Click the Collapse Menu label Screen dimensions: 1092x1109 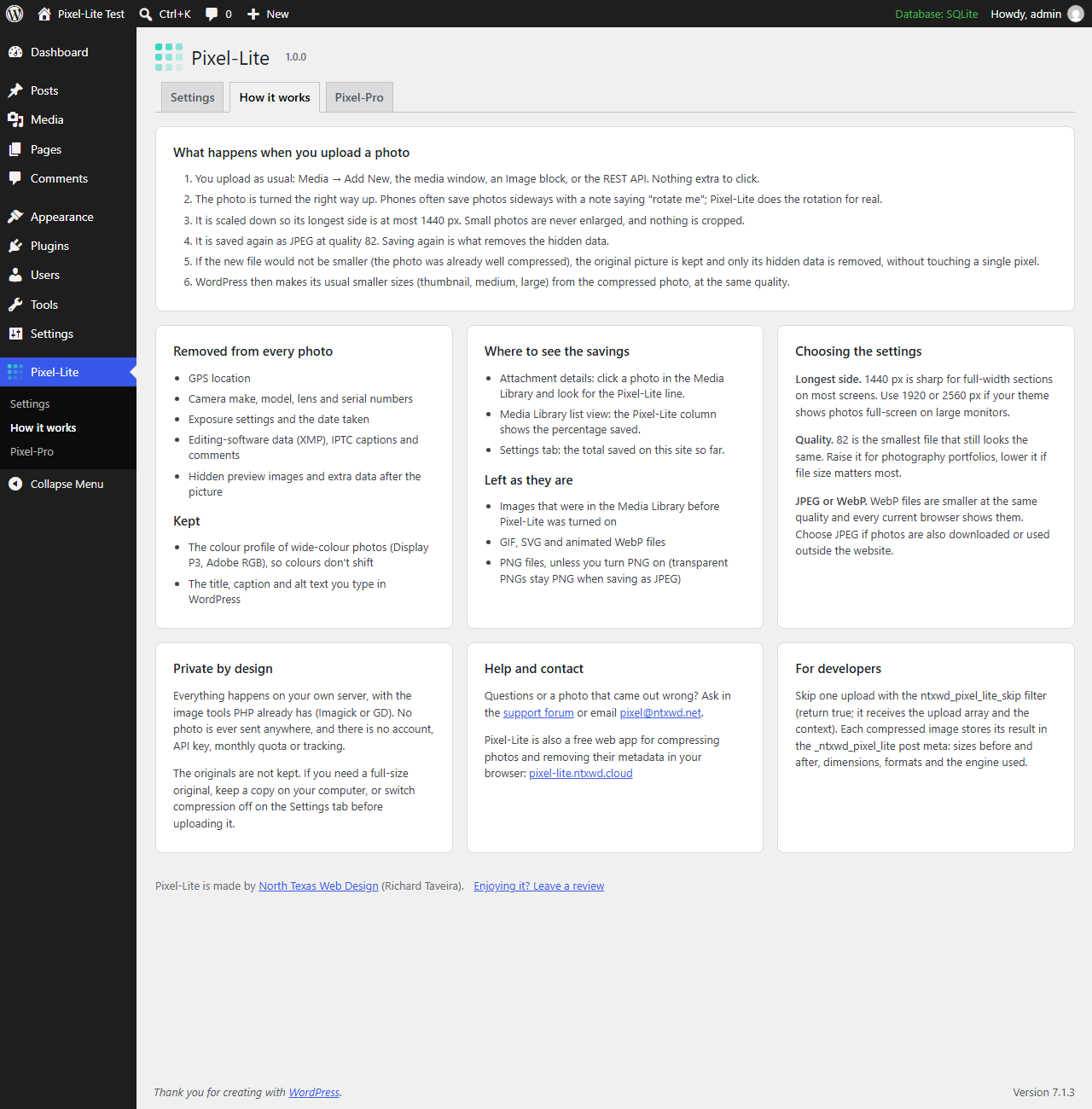coord(67,484)
